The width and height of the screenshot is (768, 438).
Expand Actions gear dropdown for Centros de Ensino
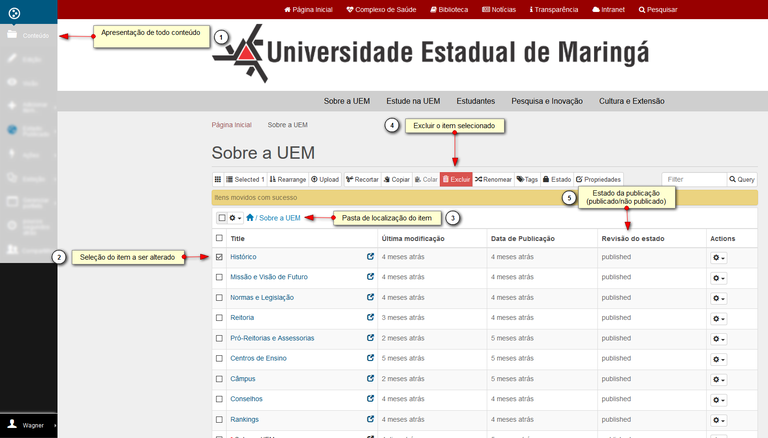tap(718, 358)
